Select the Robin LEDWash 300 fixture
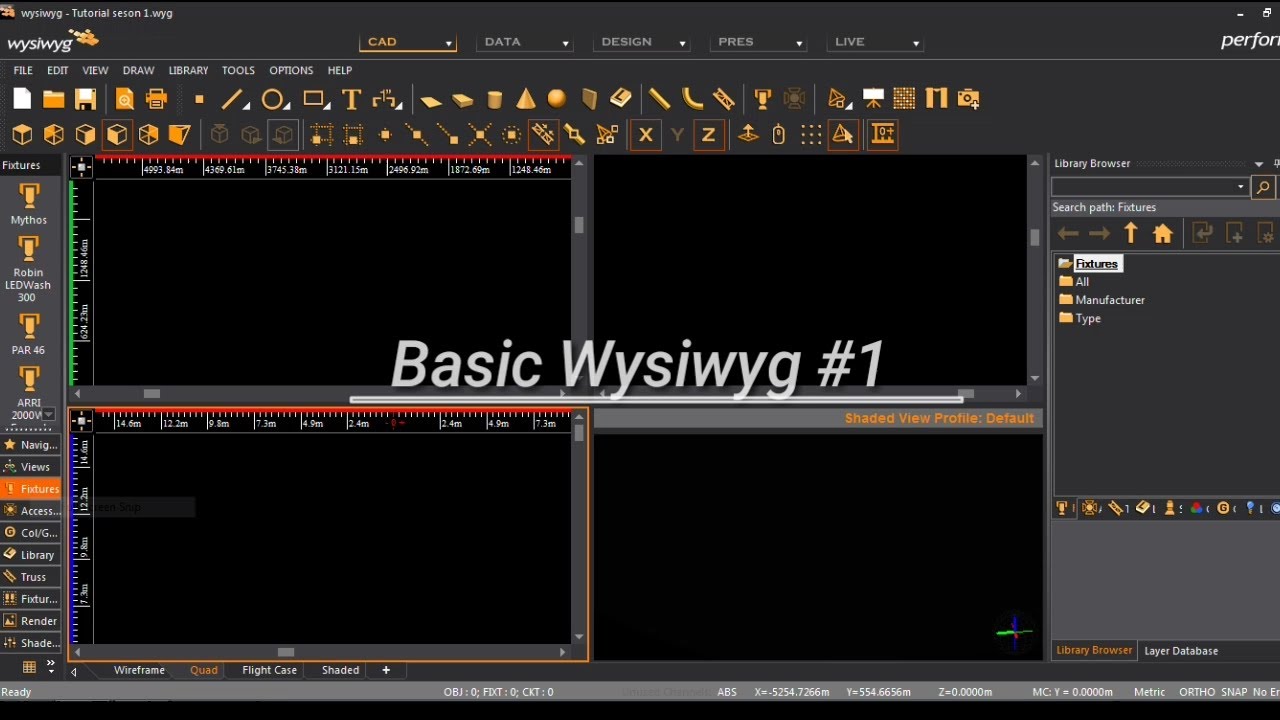The image size is (1280, 720). click(x=28, y=270)
